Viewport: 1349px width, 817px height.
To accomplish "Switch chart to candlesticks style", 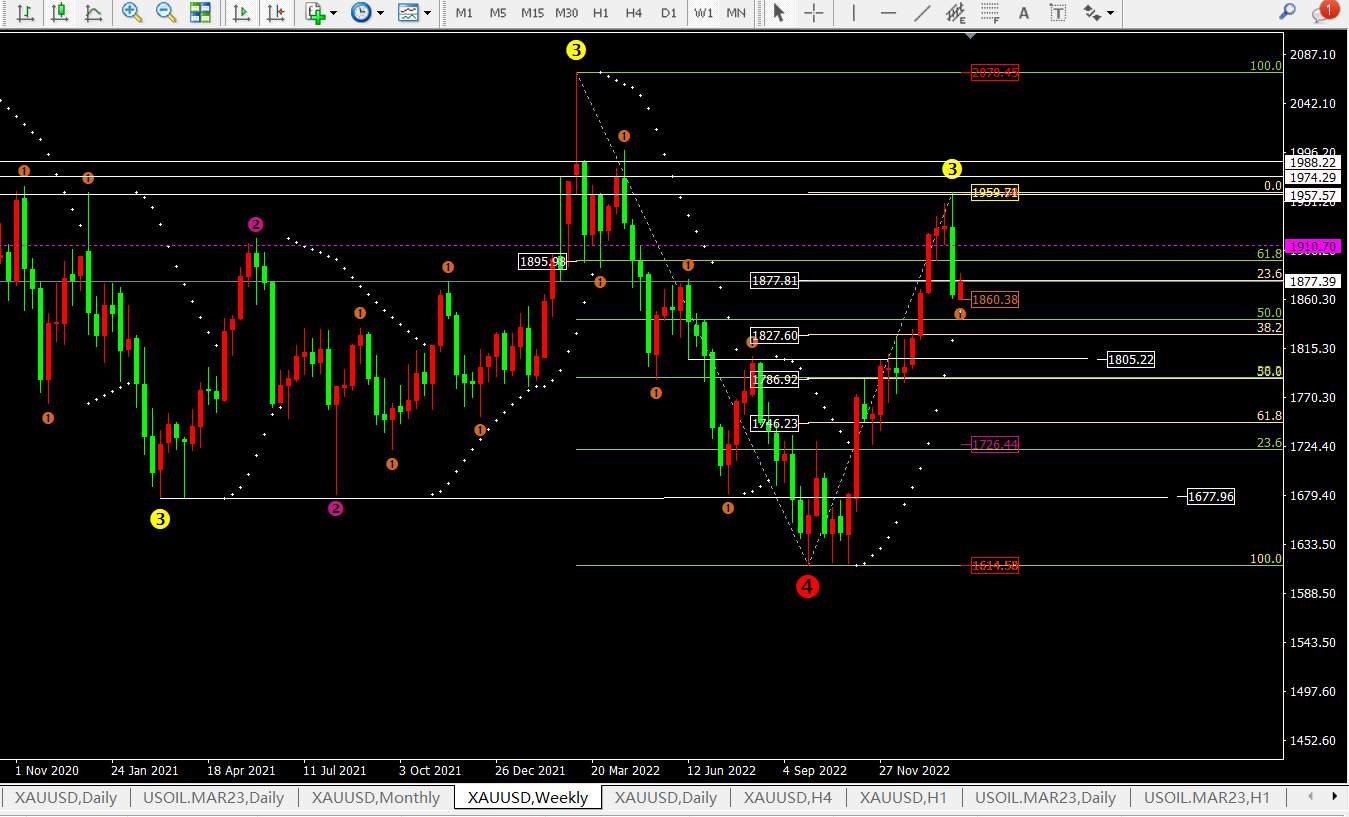I will tap(60, 13).
